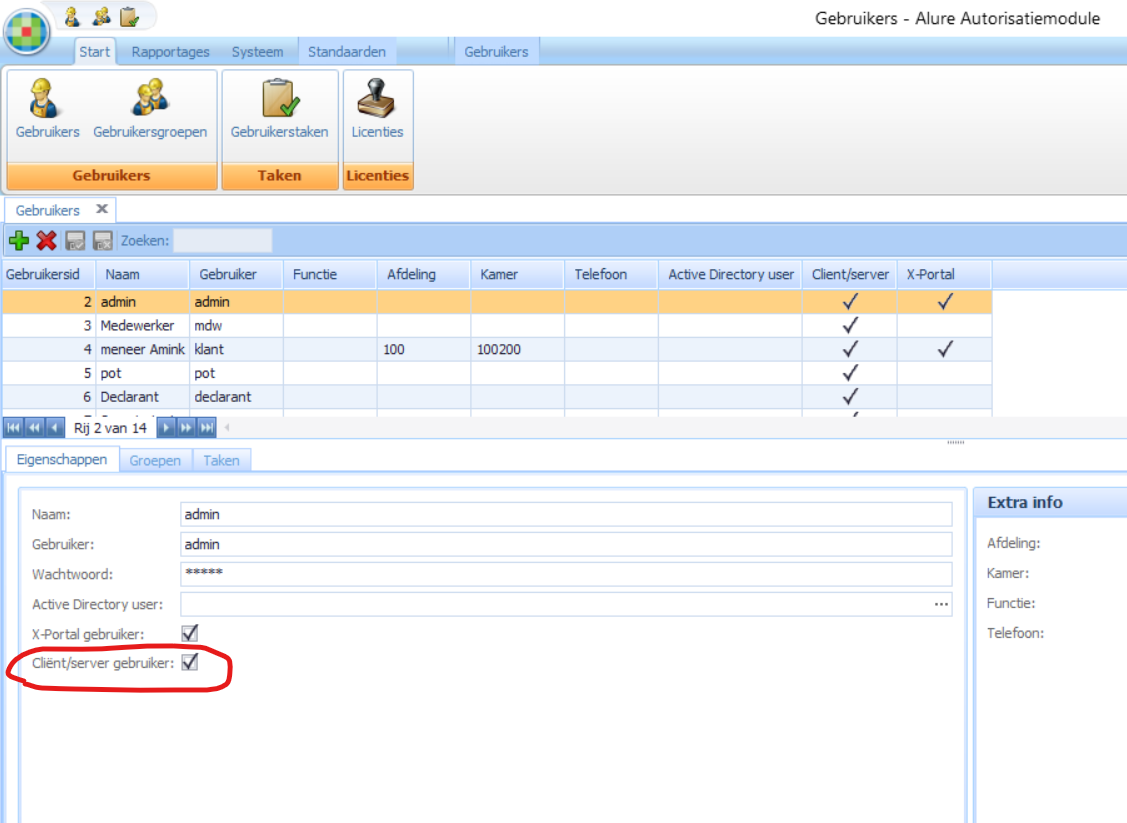The image size is (1127, 823).
Task: Close the Gebruikers document tab
Action: [x=101, y=210]
